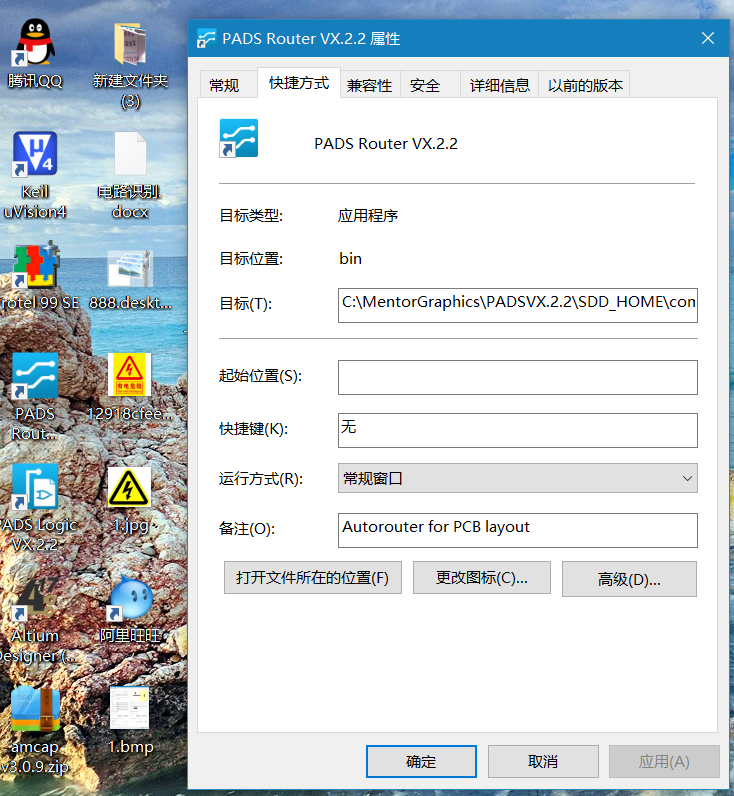Switch to the 常规 (General) tab

coord(224,86)
